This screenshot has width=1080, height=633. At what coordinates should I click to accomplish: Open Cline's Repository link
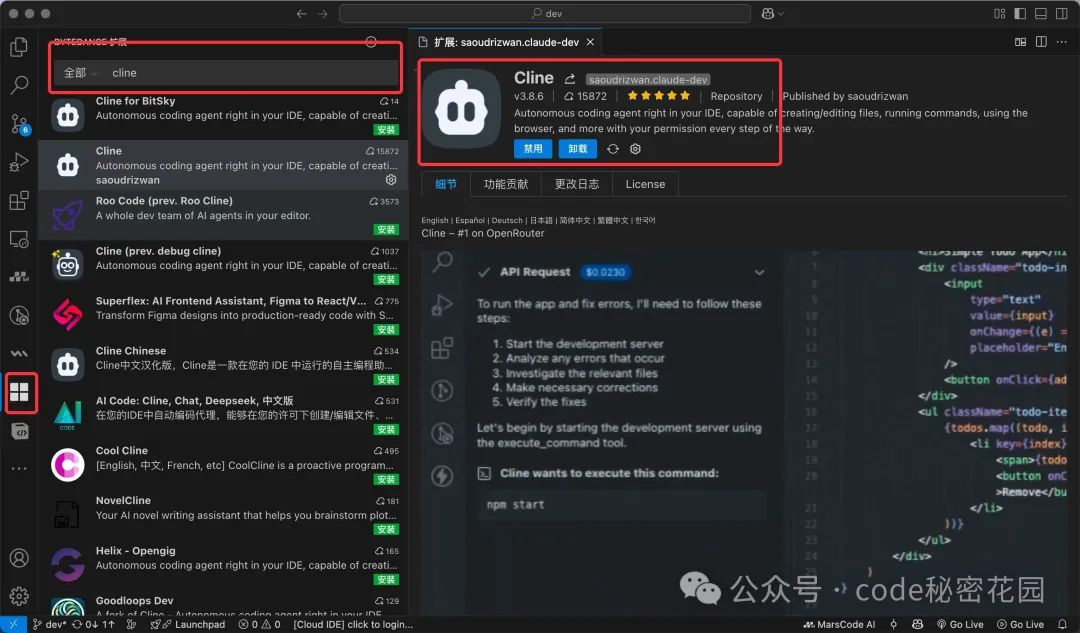pyautogui.click(x=736, y=95)
